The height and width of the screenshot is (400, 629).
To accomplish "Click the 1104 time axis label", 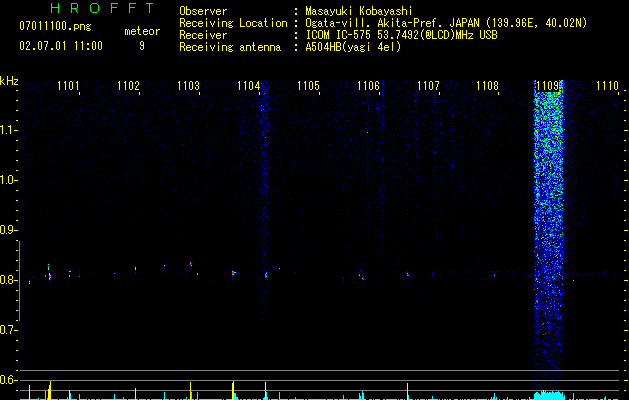I will tap(248, 85).
